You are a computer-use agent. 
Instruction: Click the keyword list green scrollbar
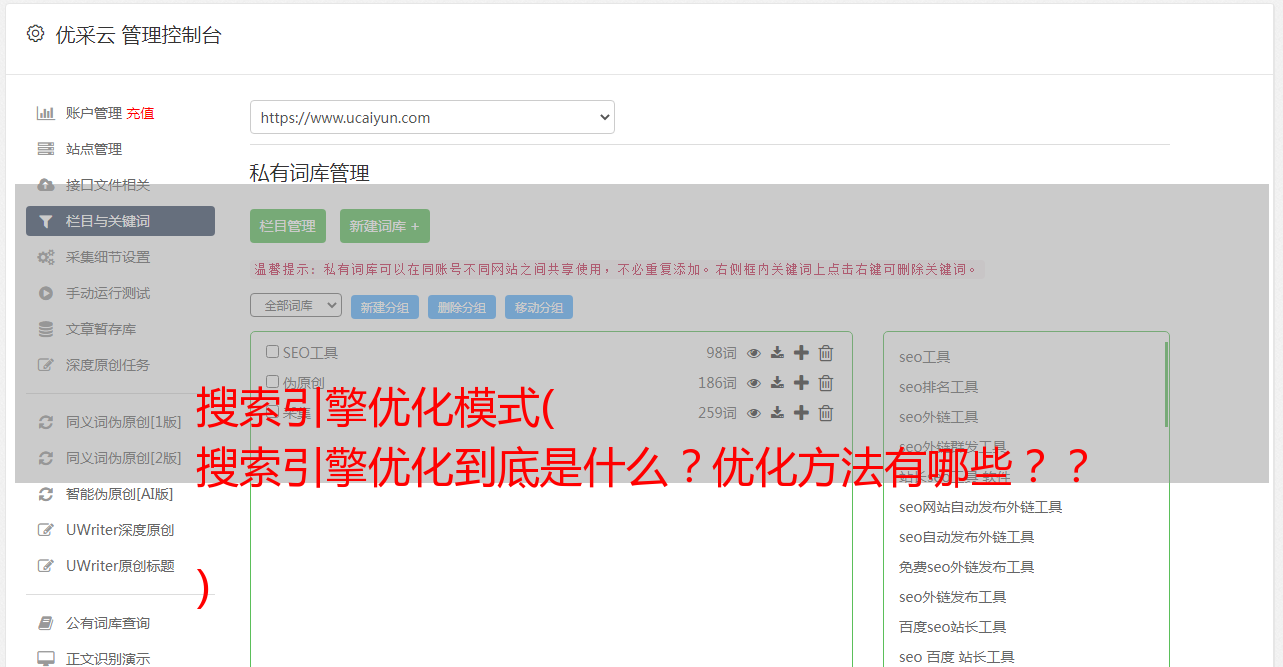tap(1166, 384)
